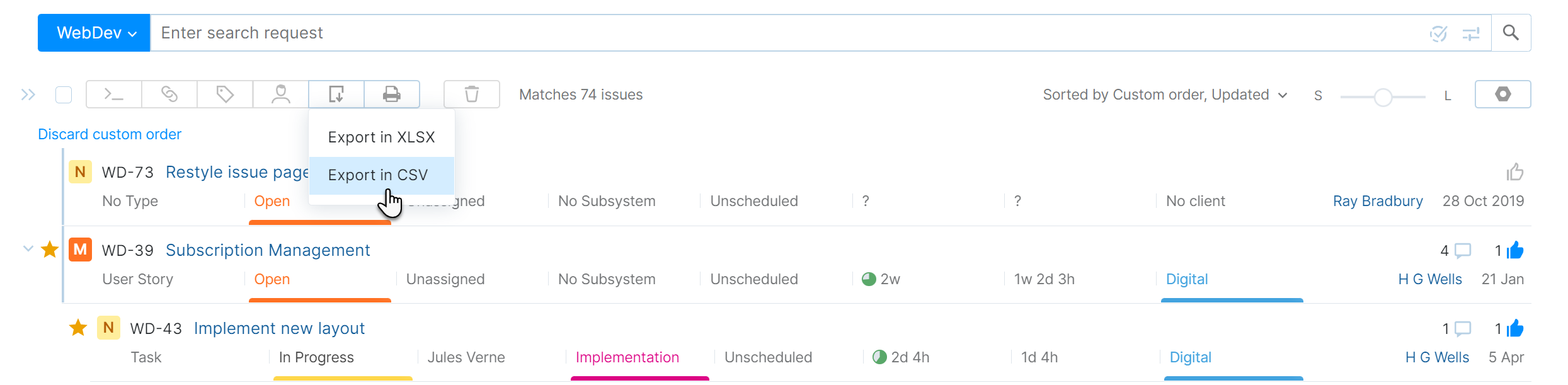
Task: Toggle the select all issues checkbox
Action: (x=64, y=94)
